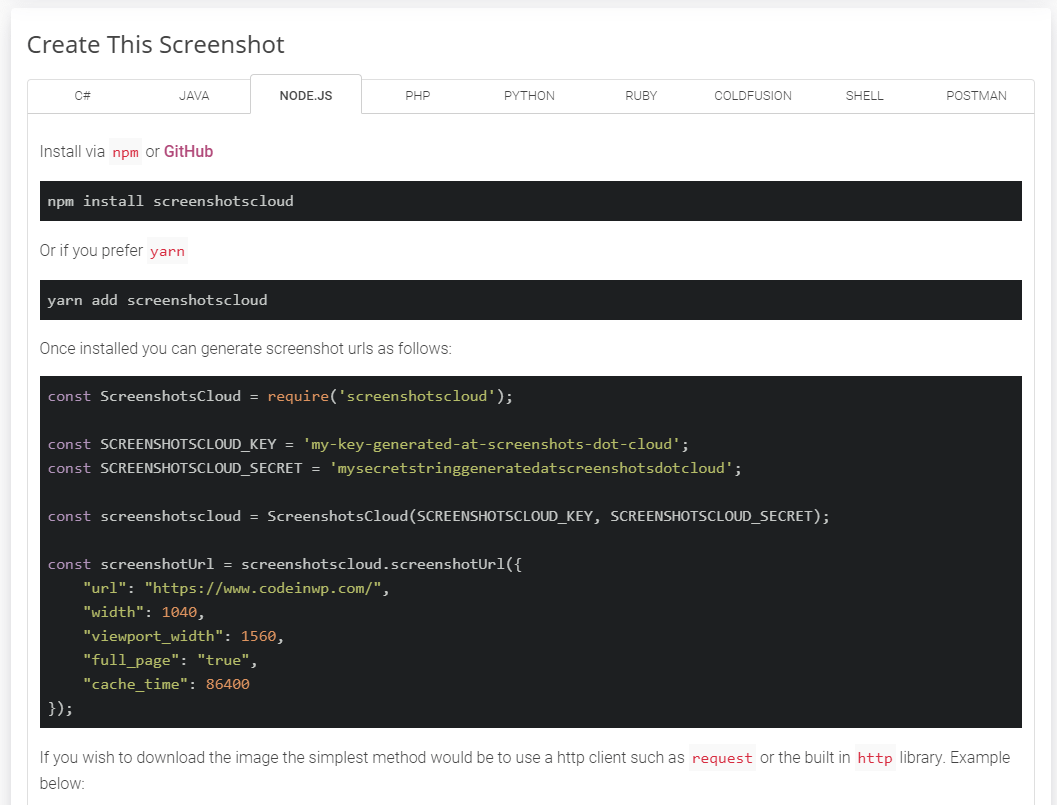Click the yarn inline code label
The image size is (1057, 805).
tap(167, 251)
